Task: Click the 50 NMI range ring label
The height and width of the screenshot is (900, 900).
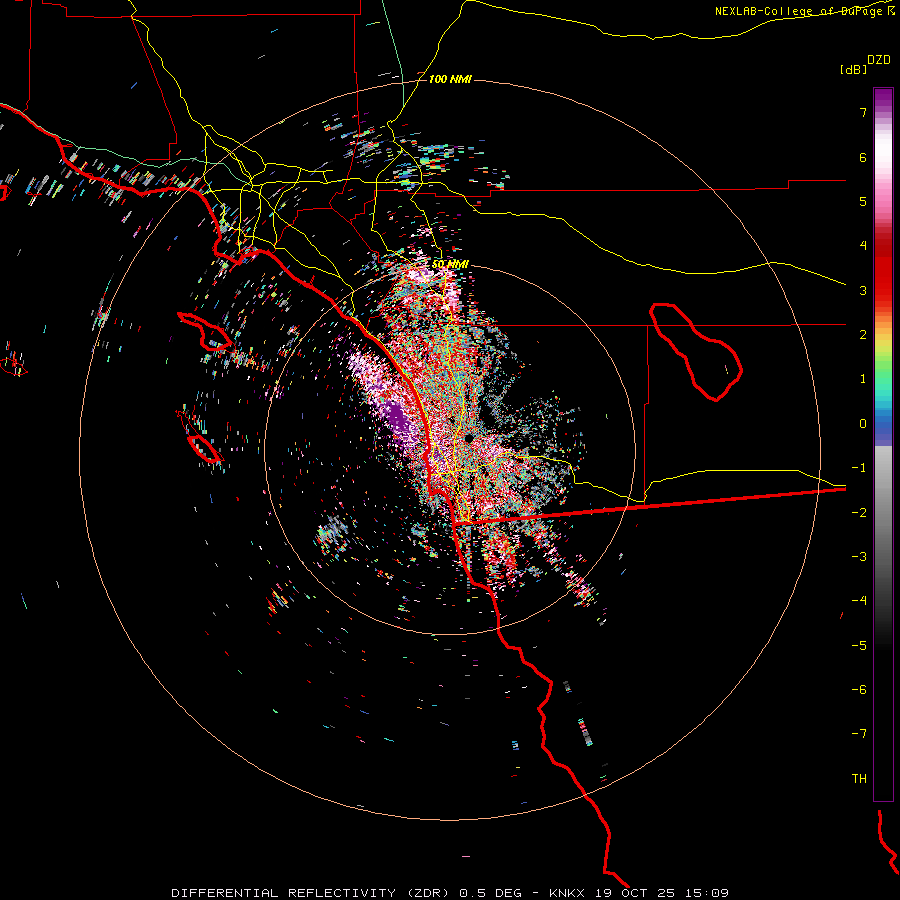Action: point(450,264)
